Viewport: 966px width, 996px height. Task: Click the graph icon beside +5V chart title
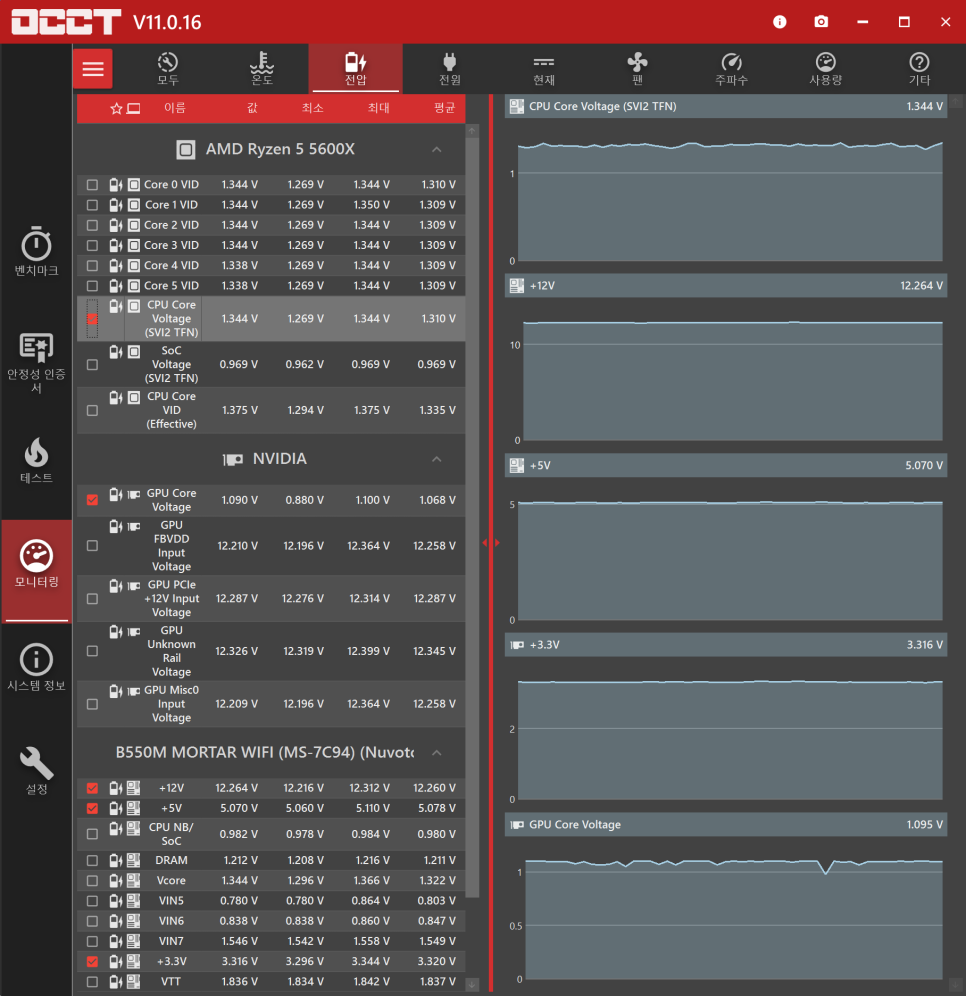point(516,466)
